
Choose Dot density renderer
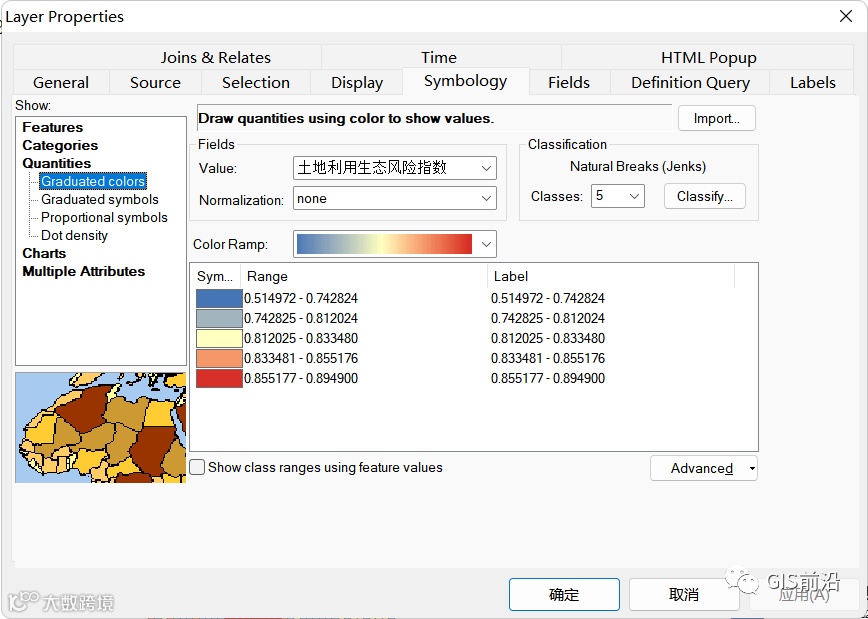coord(74,235)
